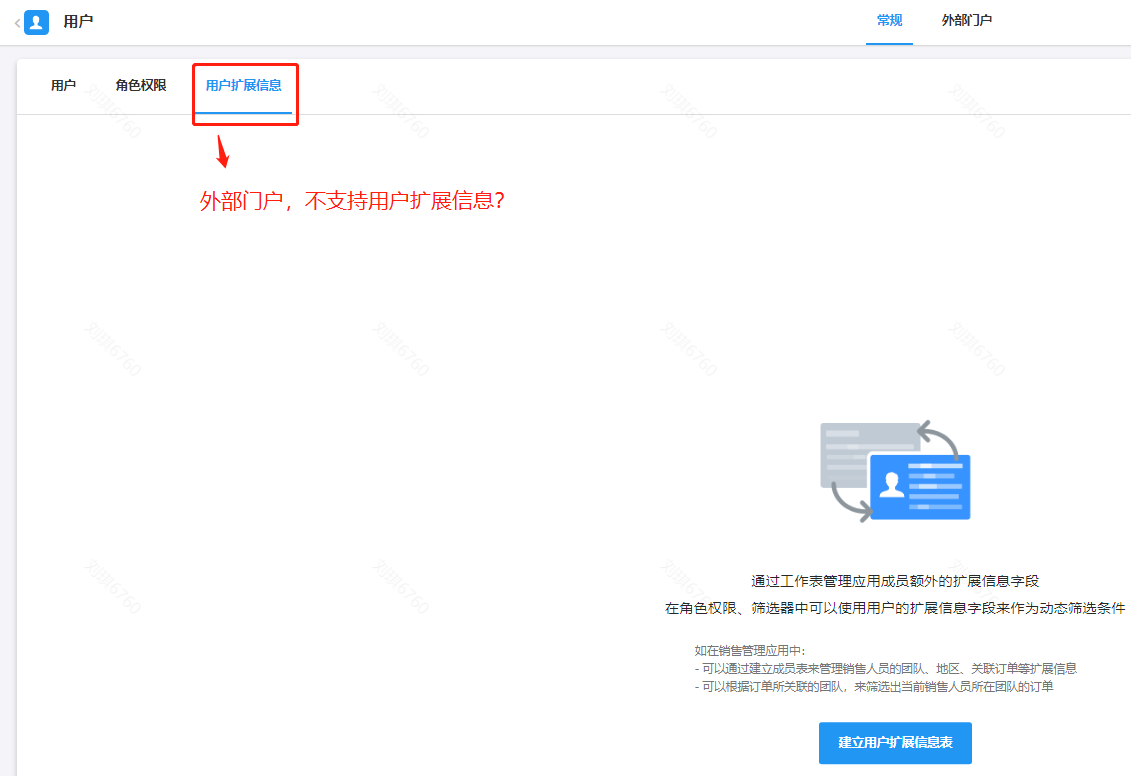Click the lower curved sync arrow in illustration
The height and width of the screenshot is (776, 1131).
point(850,503)
